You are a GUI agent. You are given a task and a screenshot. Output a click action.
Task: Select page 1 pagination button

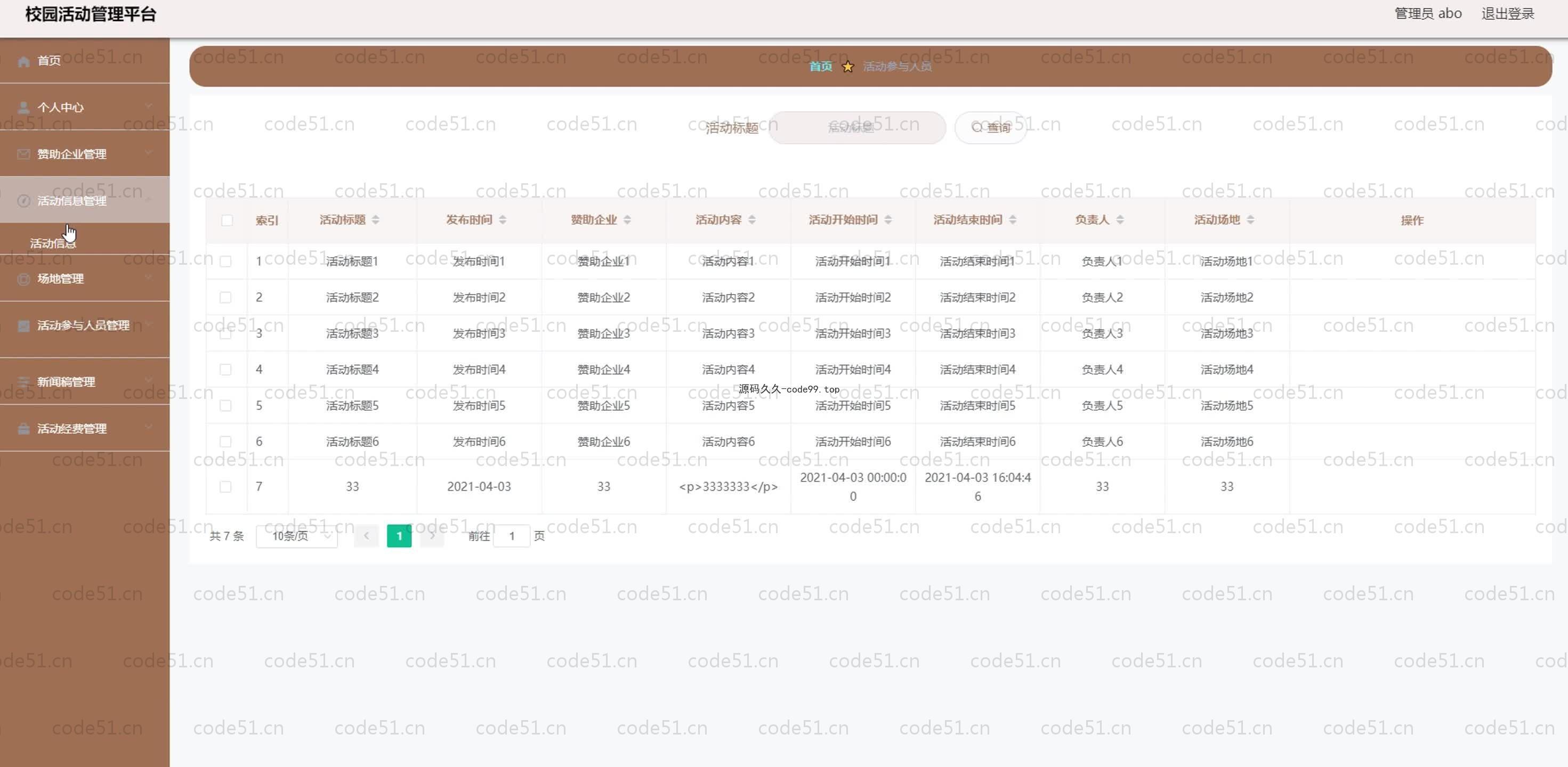(x=399, y=536)
